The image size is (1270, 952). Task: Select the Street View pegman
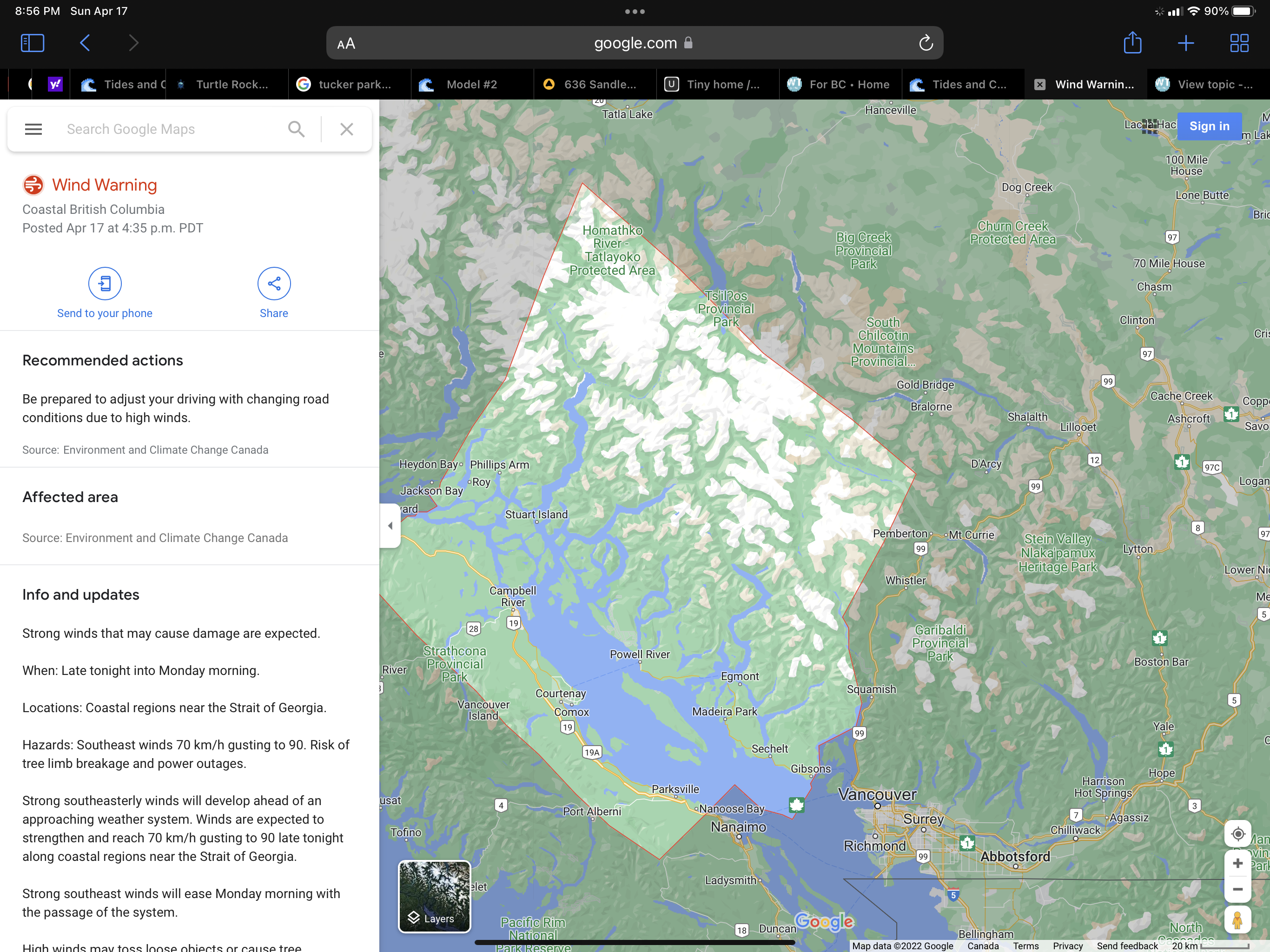(1238, 920)
